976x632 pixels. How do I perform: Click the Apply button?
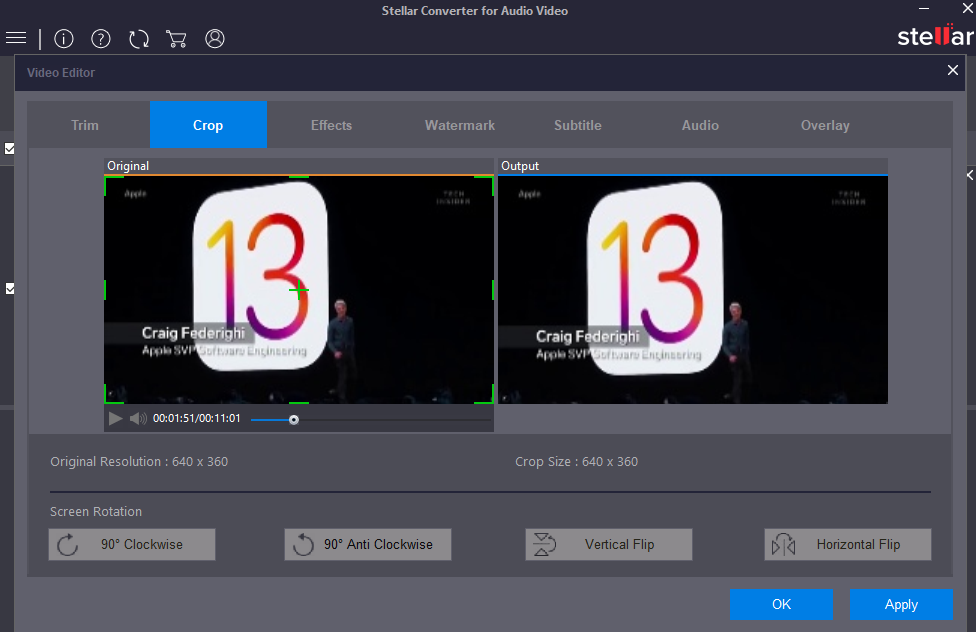[901, 604]
